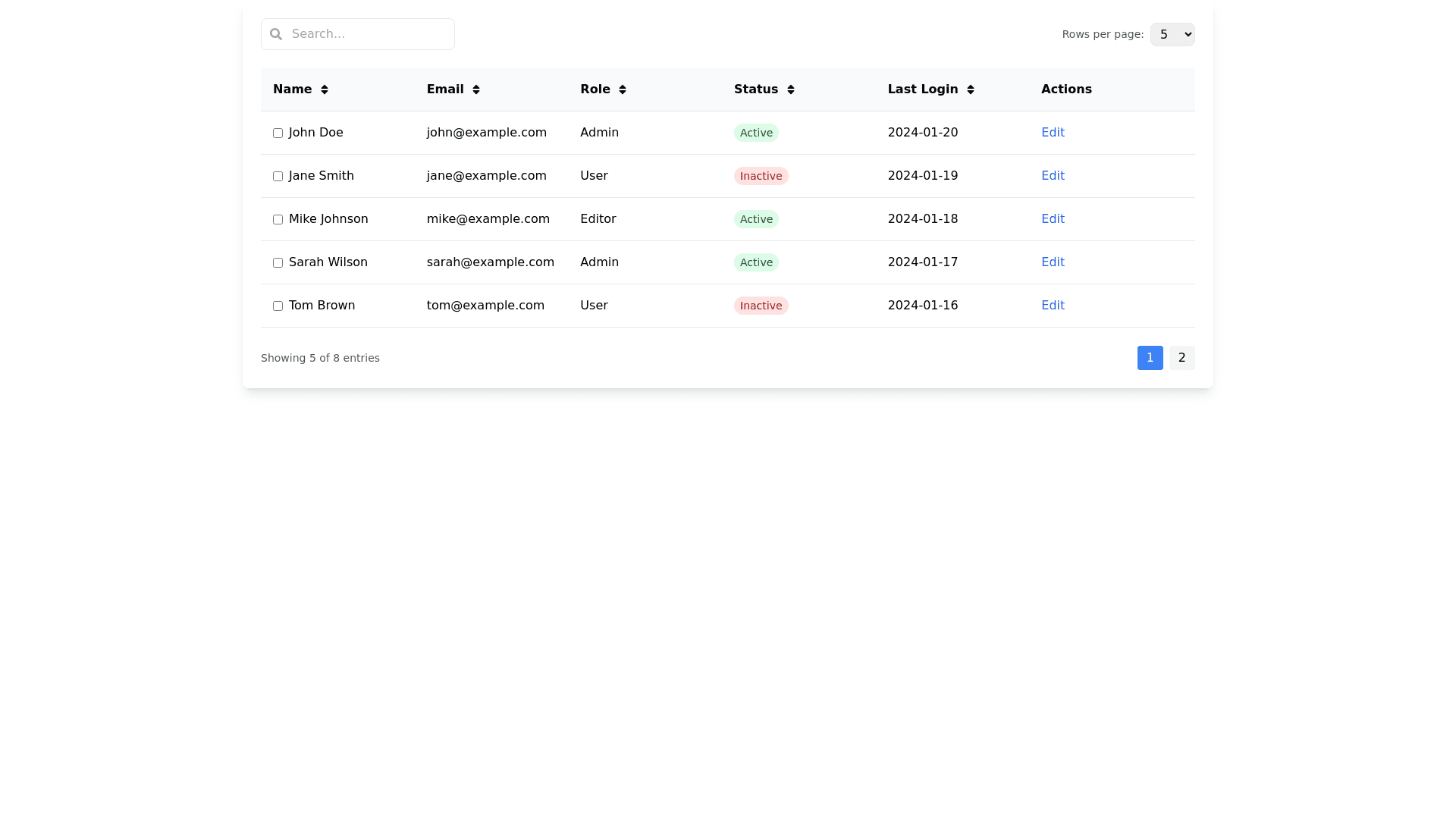This screenshot has width=1456, height=819.
Task: Open the Rows per page dropdown
Action: 1172,34
